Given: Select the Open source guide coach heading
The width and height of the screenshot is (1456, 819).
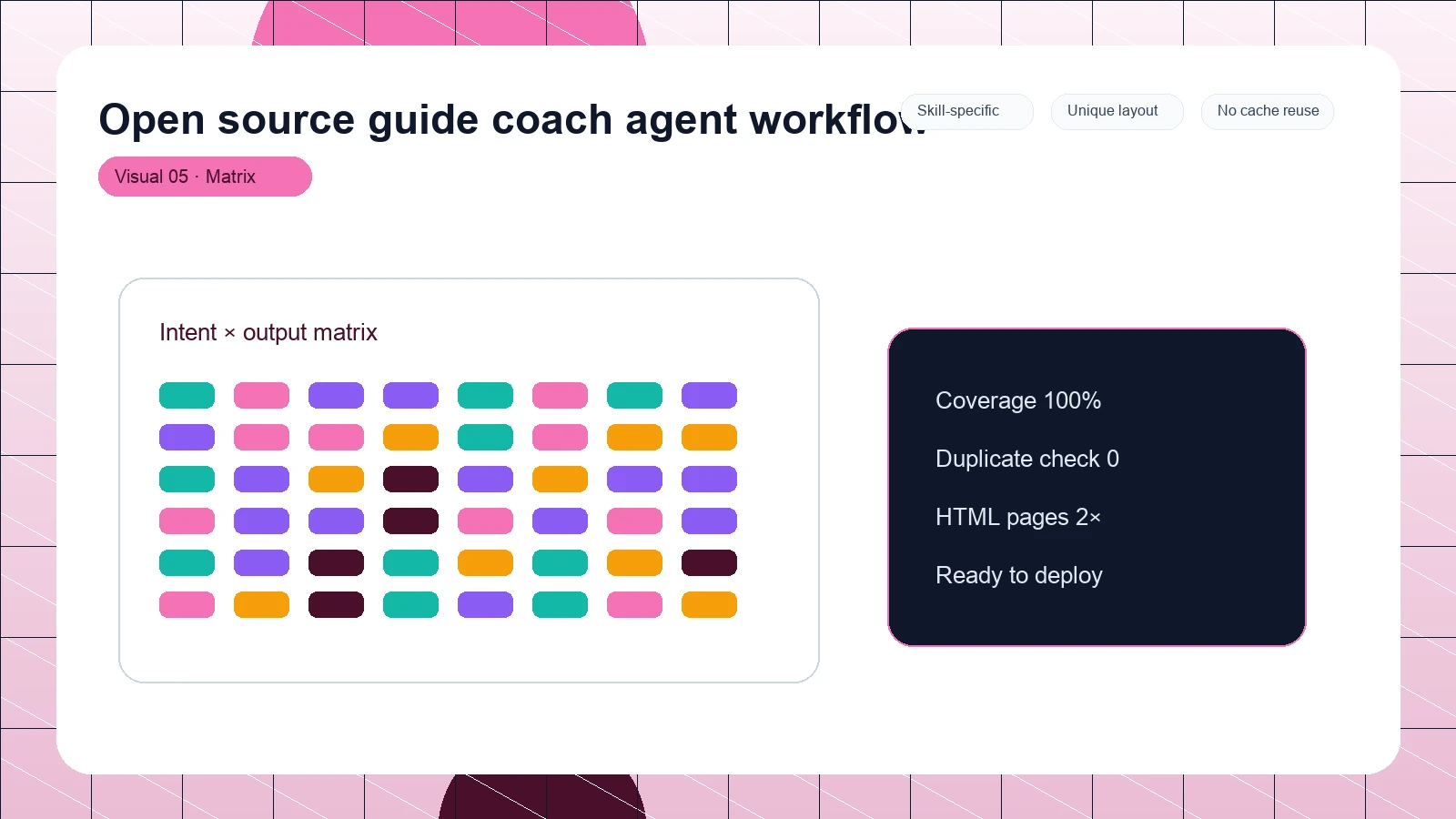Looking at the screenshot, I should click(x=512, y=119).
